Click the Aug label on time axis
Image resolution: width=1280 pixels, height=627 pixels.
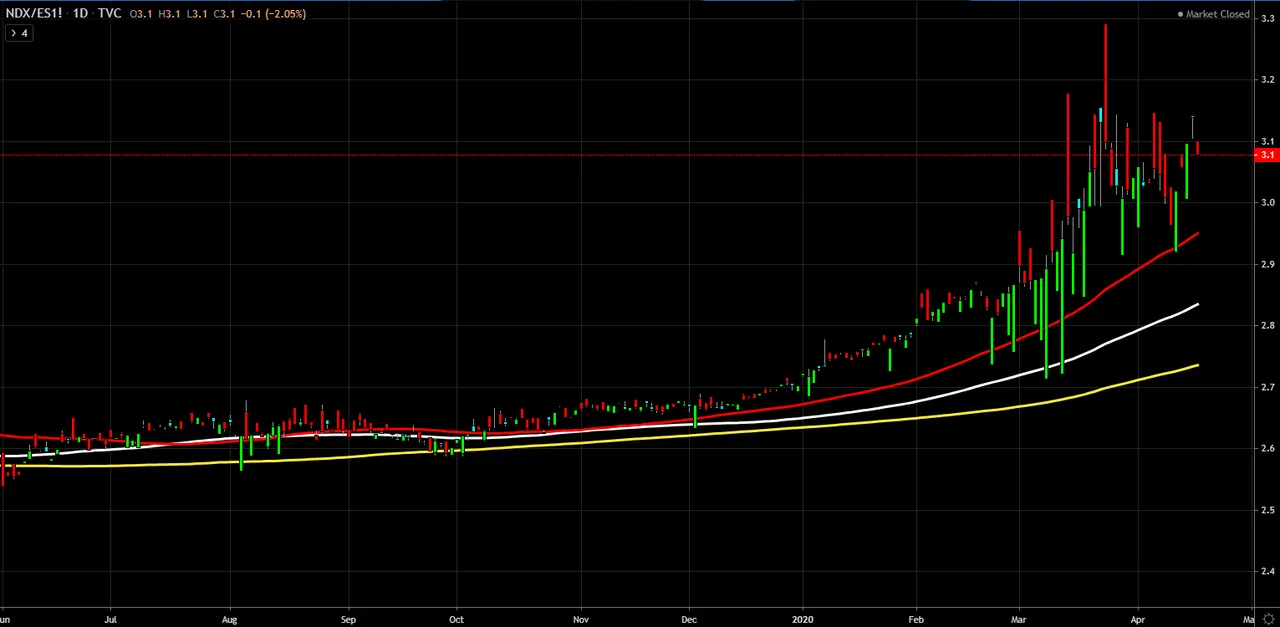(231, 618)
